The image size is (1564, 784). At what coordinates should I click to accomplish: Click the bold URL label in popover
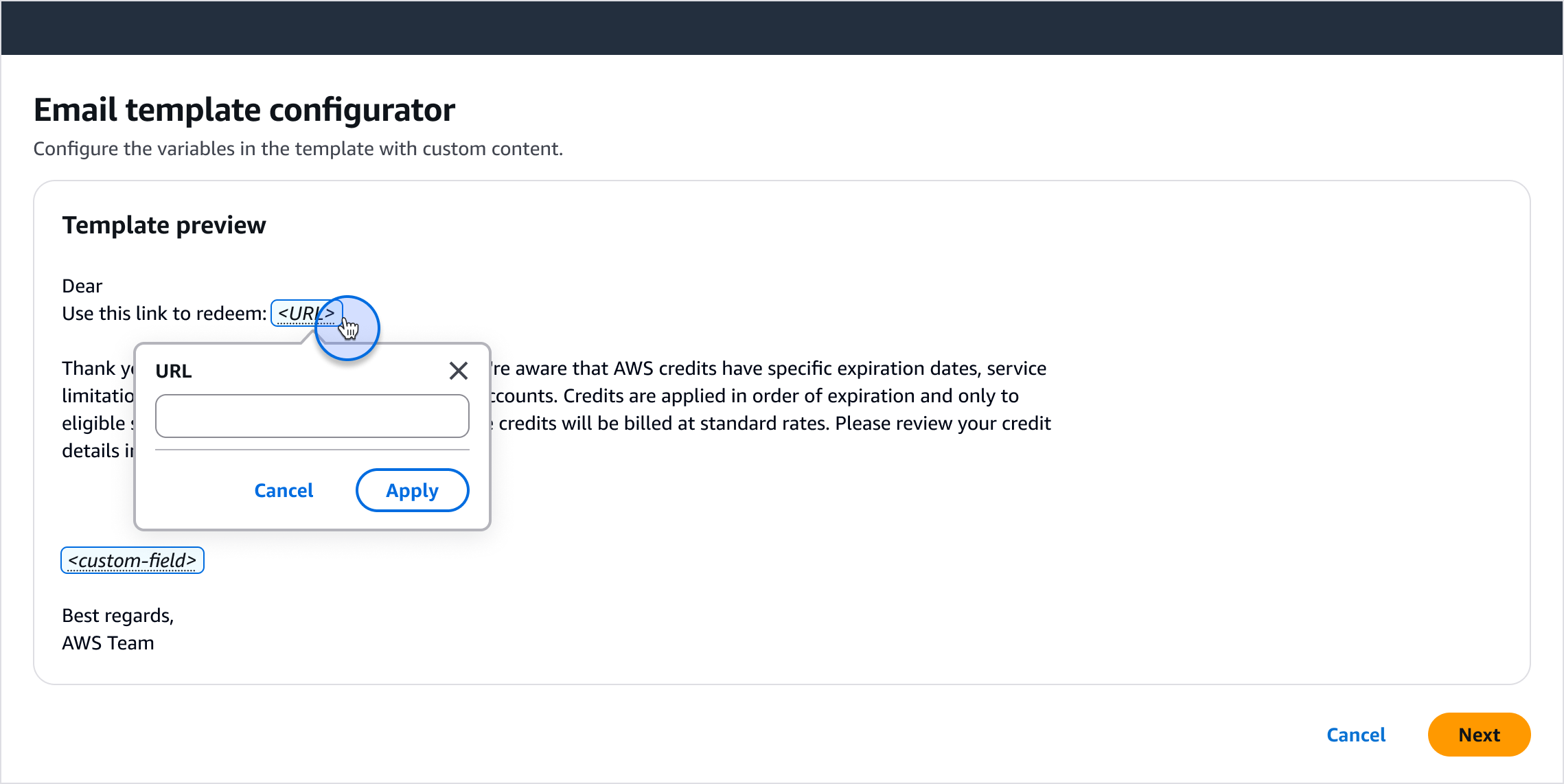coord(174,371)
